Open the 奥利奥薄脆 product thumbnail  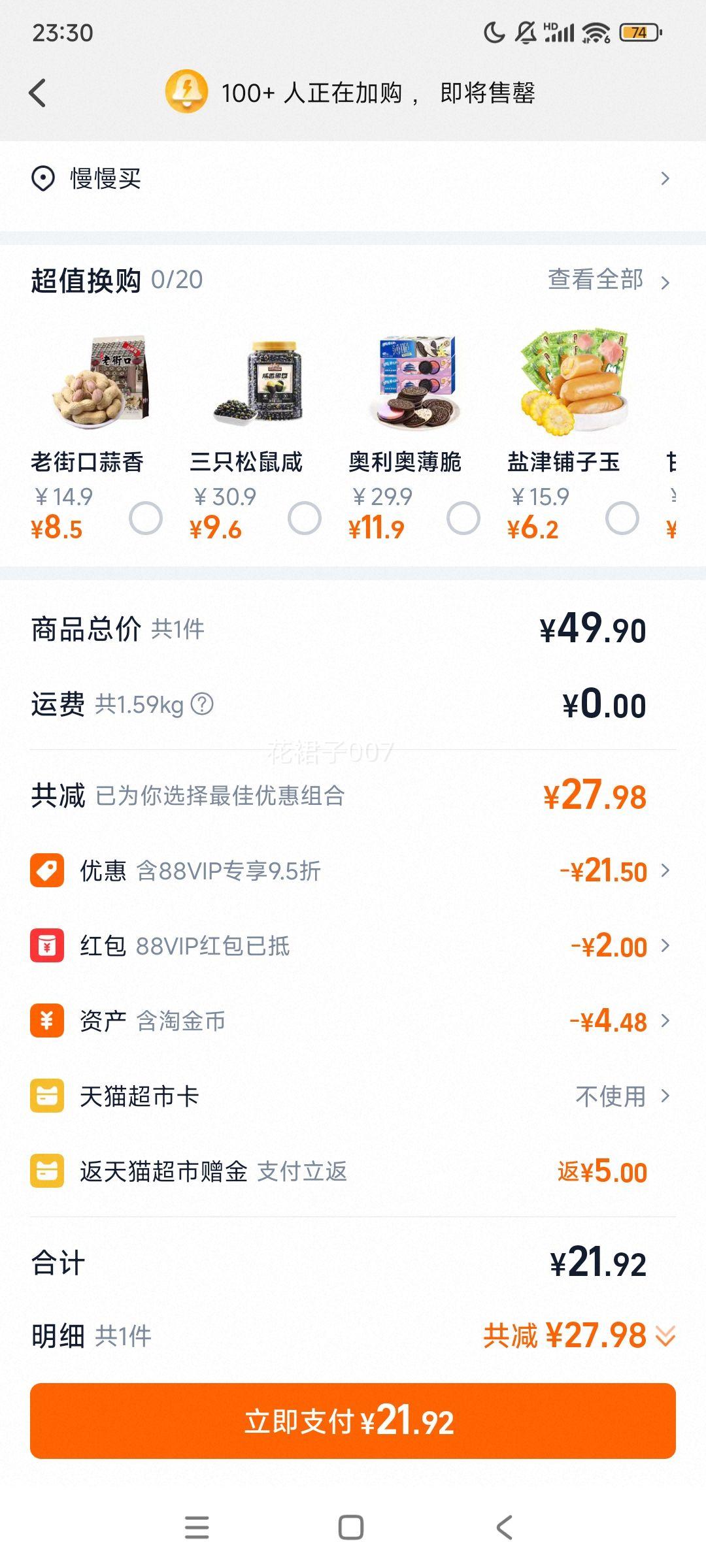pyautogui.click(x=414, y=382)
